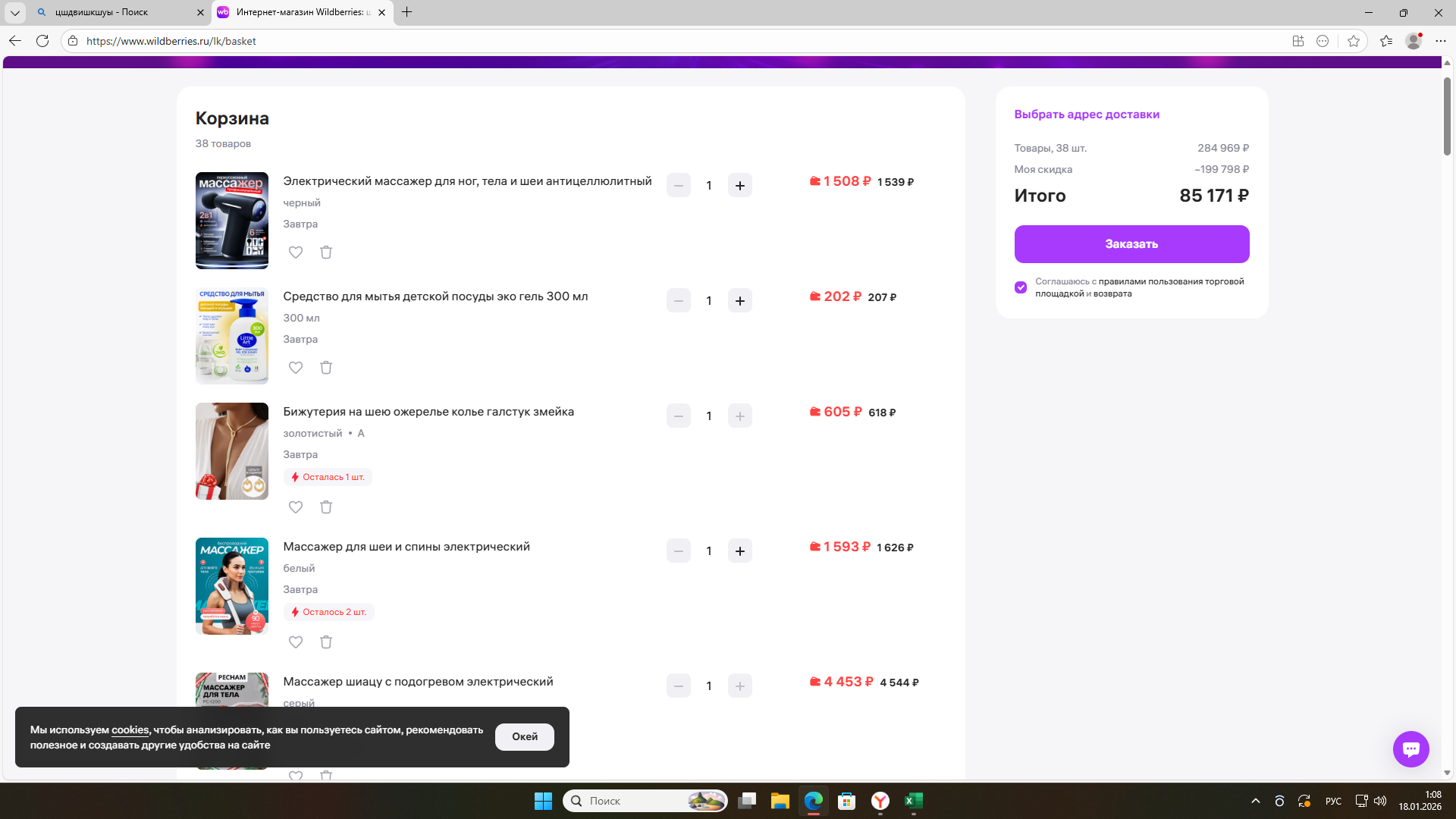1456x819 pixels.
Task: Increase quantity of the baby dish gel
Action: (x=739, y=301)
